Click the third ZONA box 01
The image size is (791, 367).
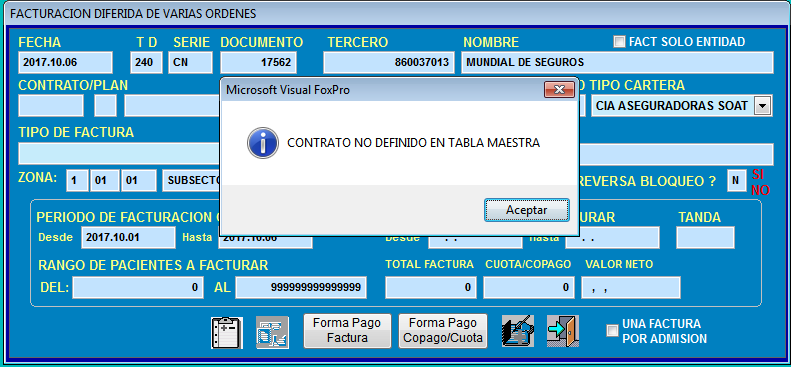coord(139,180)
